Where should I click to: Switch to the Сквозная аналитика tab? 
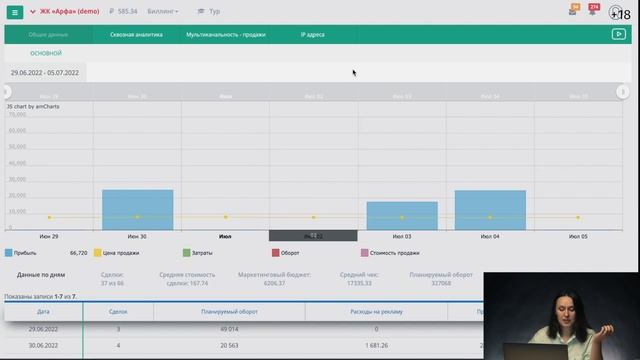coord(136,35)
